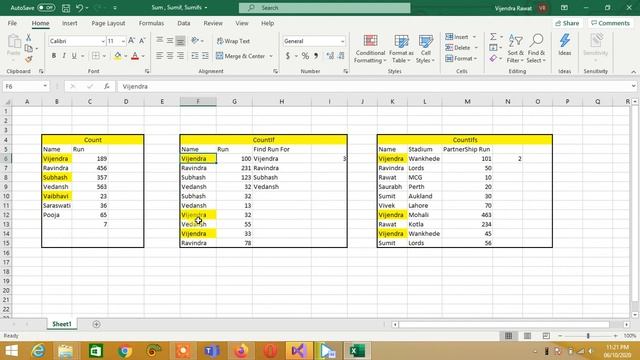Open Sort & Filter menu
640x360 pixels.
515,49
